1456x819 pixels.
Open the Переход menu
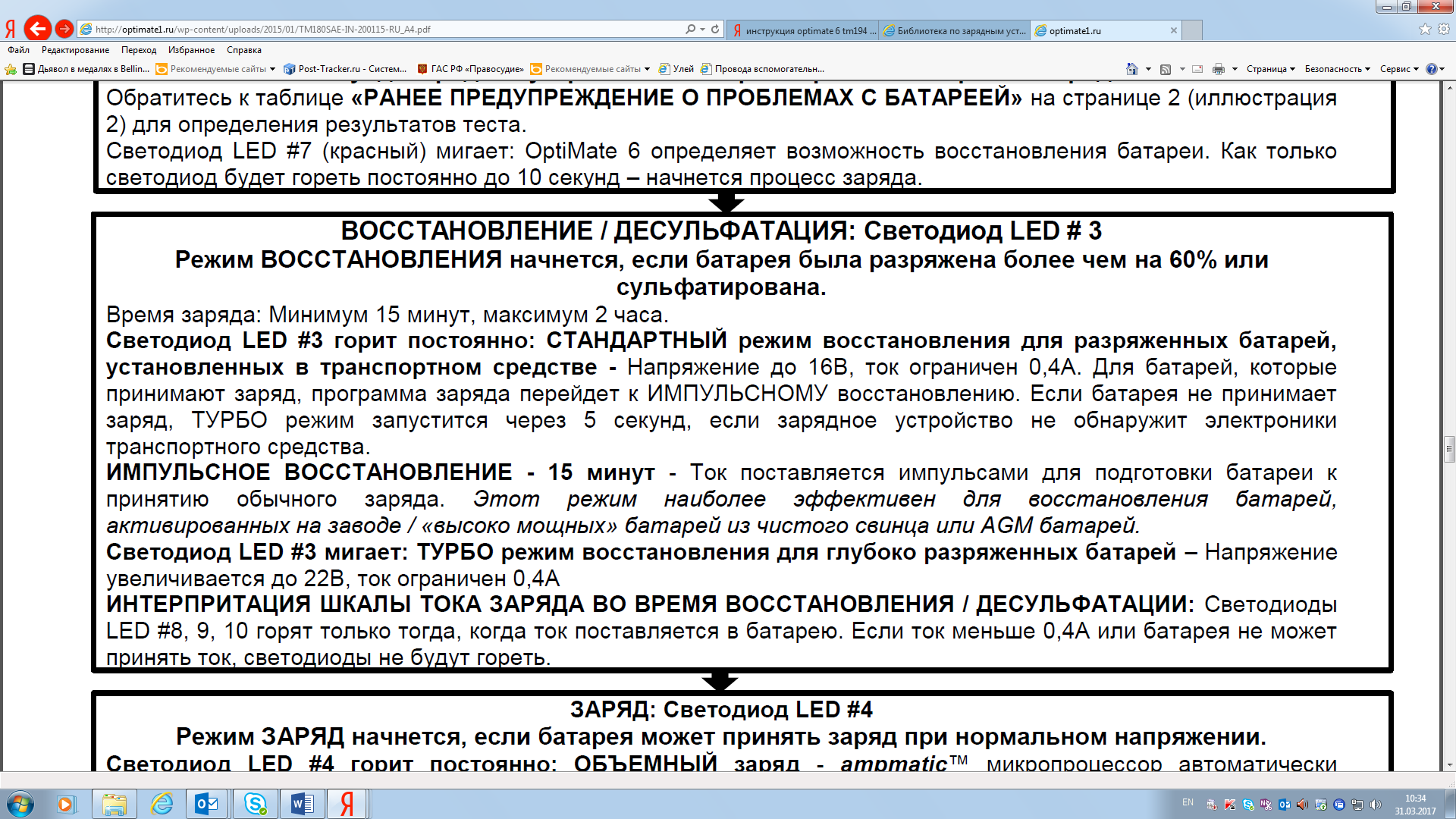click(139, 50)
